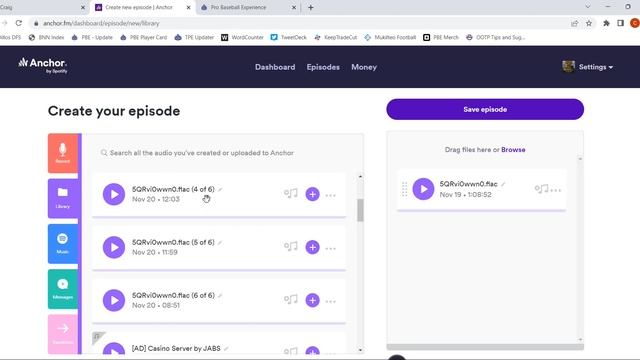
Task: Open the browser extensions puzzle icon
Action: [x=606, y=23]
